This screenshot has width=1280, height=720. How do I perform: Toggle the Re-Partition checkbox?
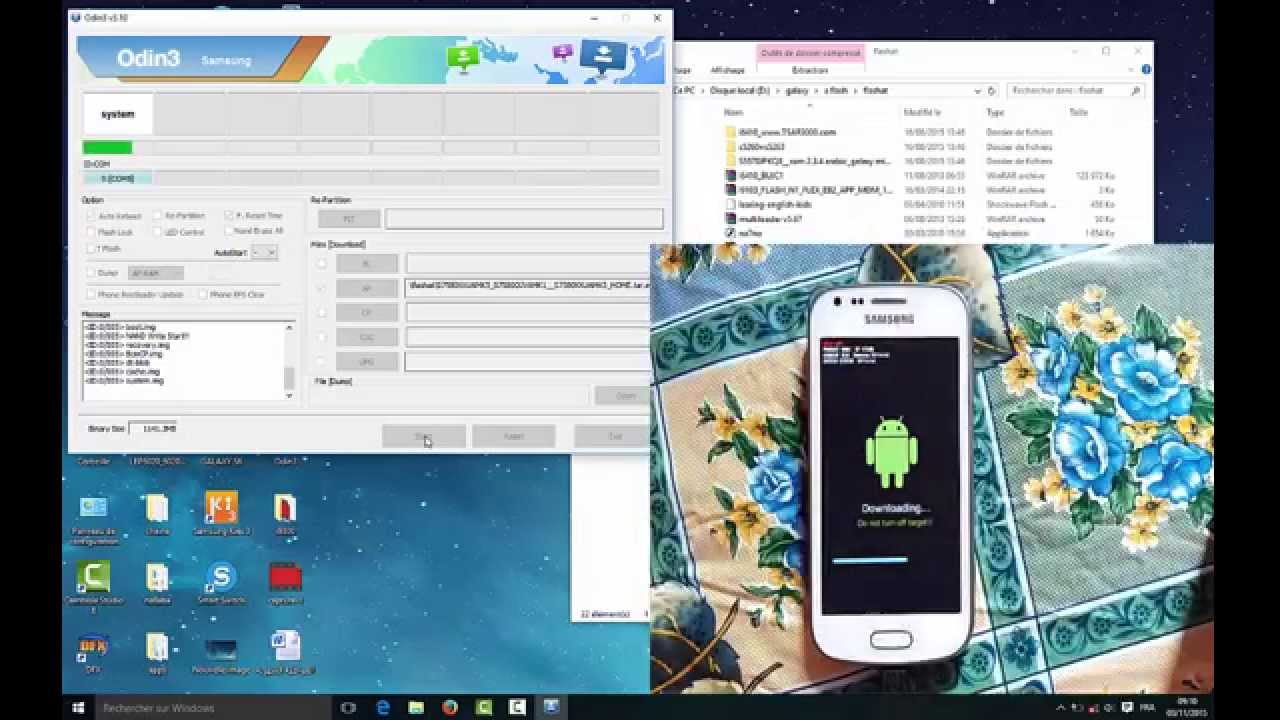tap(158, 216)
